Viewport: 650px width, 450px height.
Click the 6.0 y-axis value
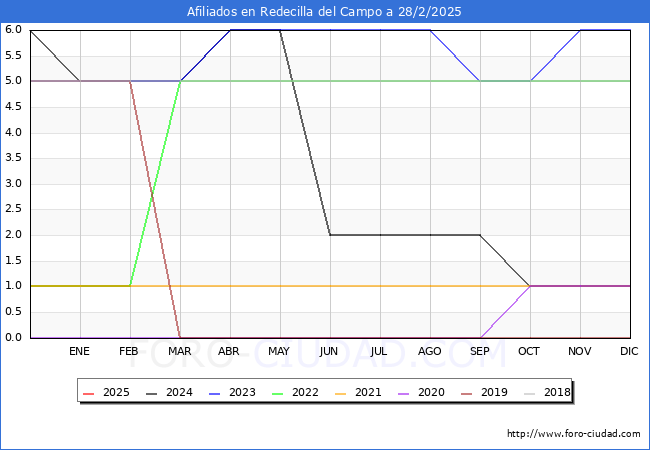click(x=13, y=30)
